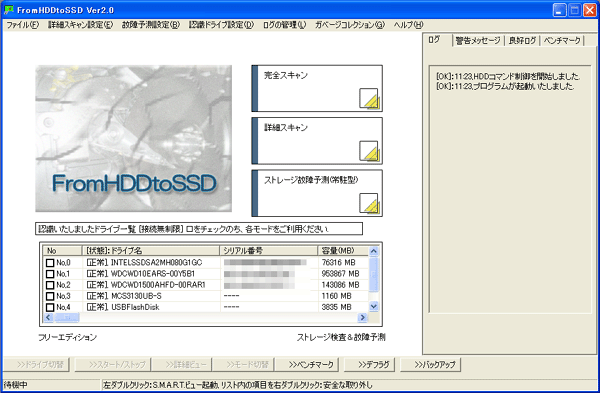Click the [状態]:ドライブ名 column header
The height and width of the screenshot is (393, 600).
click(x=151, y=251)
